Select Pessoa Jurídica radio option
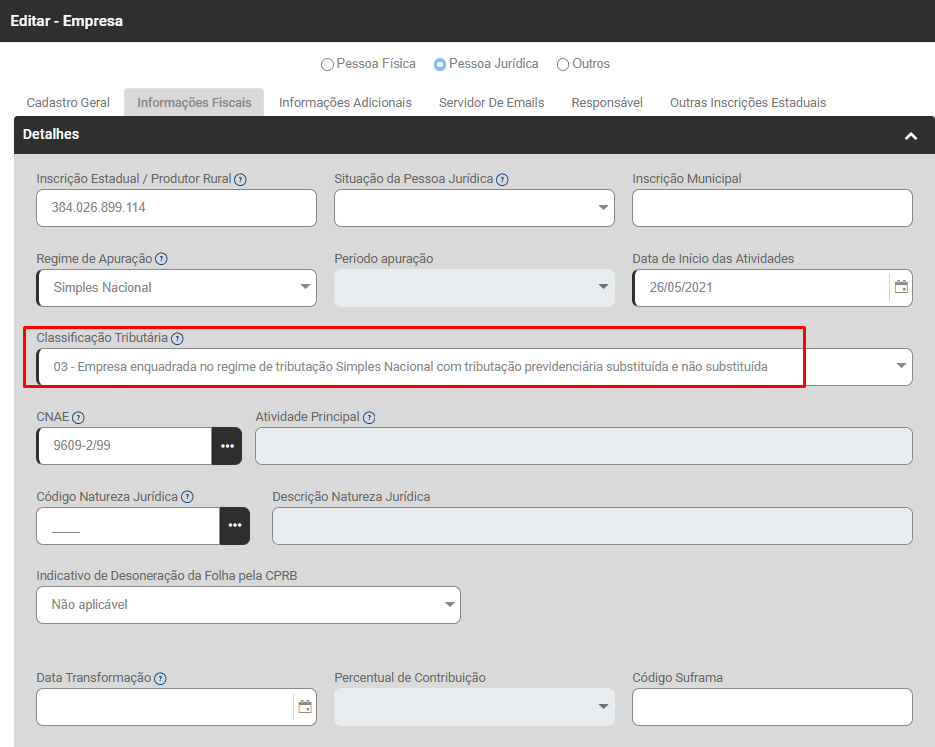The height and width of the screenshot is (747, 935). pos(440,65)
